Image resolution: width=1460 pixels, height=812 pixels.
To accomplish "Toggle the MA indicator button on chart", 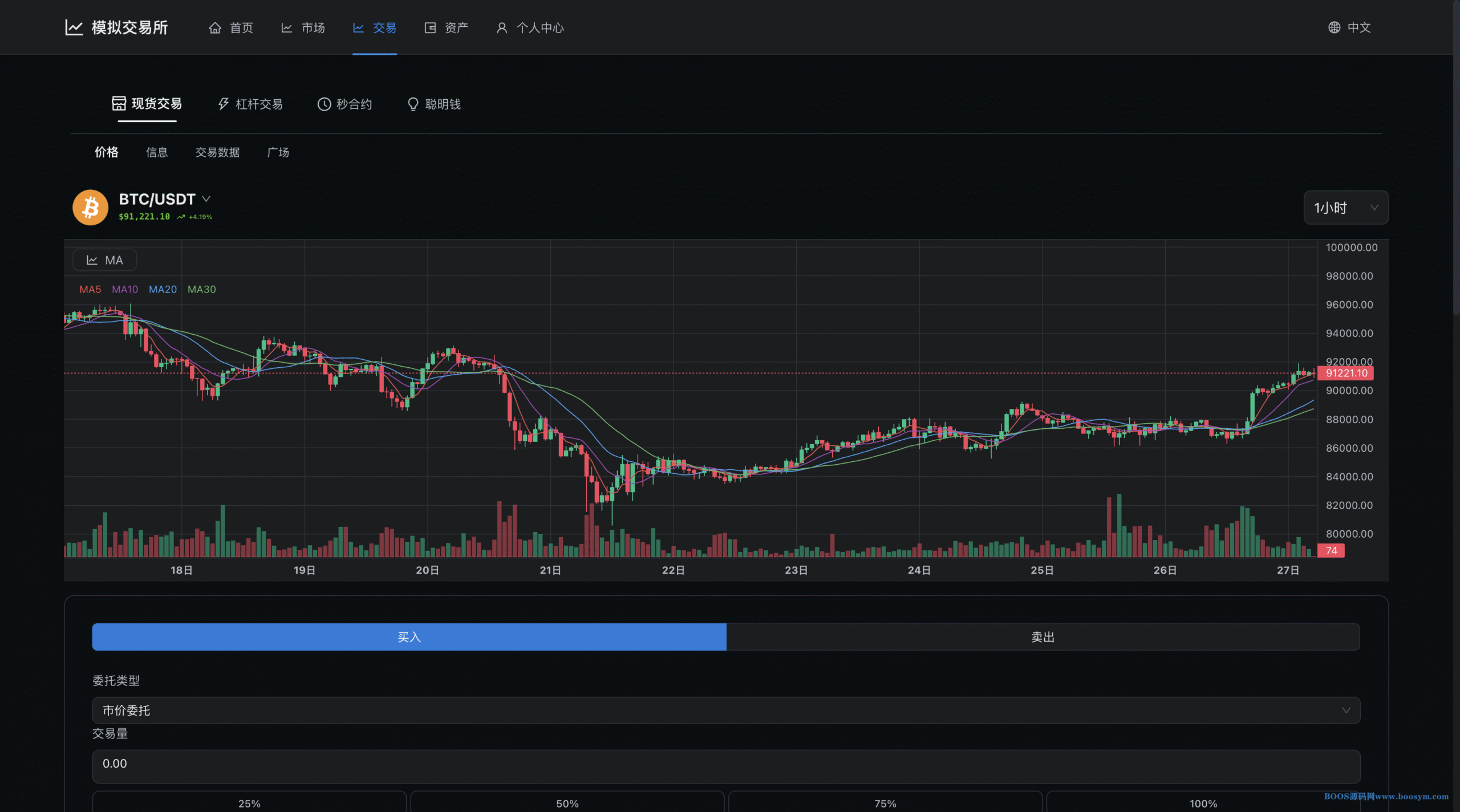I will point(104,260).
